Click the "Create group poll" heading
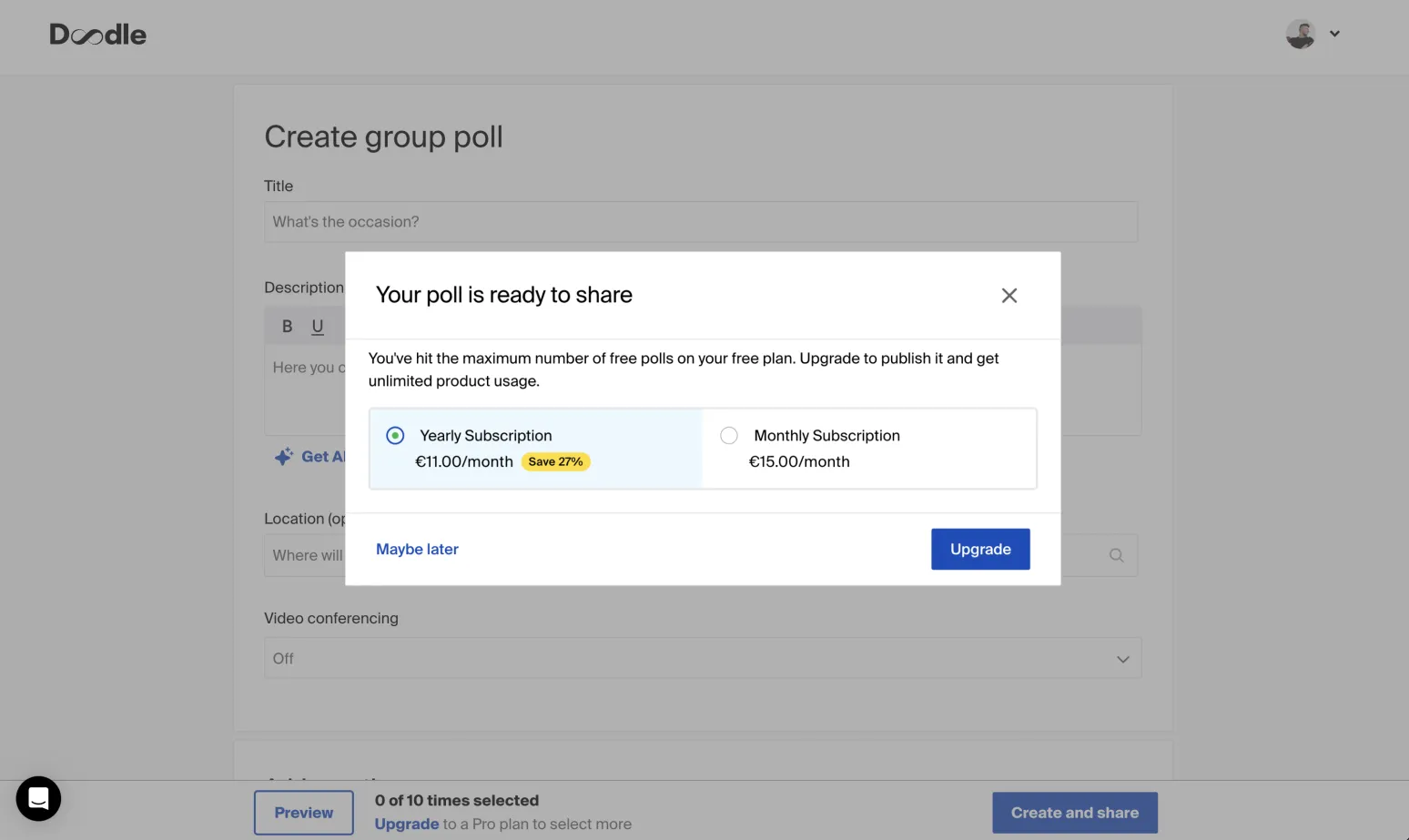This screenshot has height=840, width=1409. pos(383,137)
